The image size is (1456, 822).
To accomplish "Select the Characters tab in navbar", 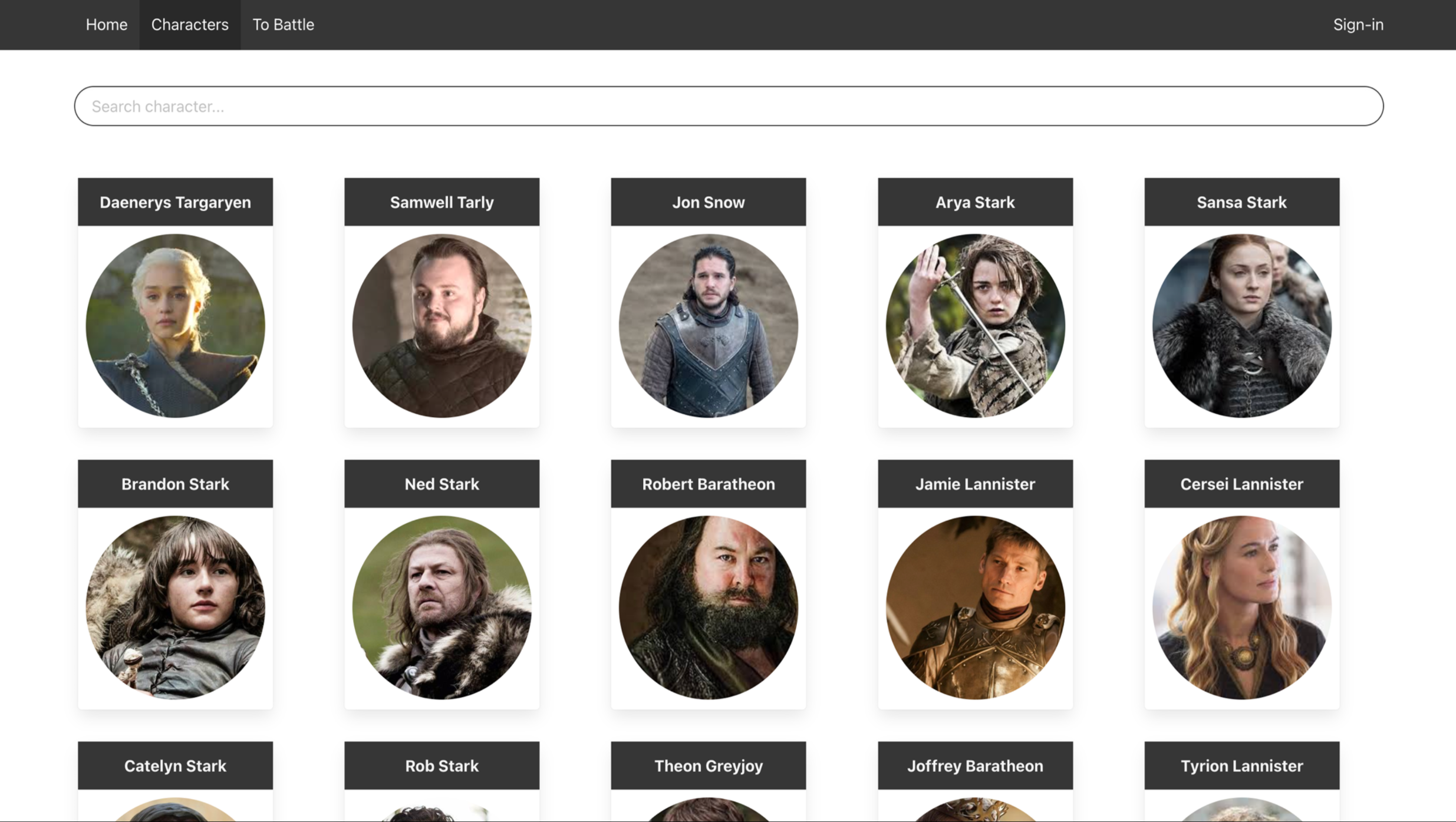I will (189, 25).
